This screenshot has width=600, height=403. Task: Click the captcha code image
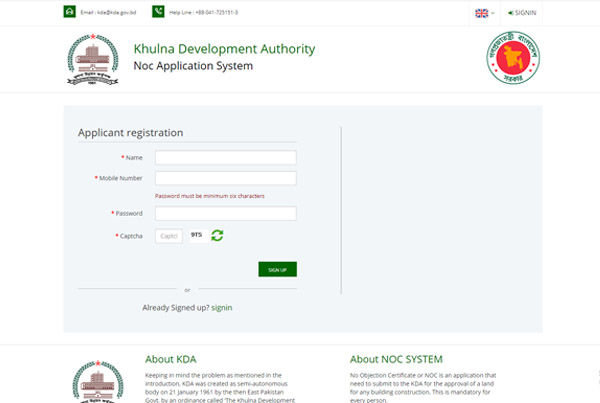pyautogui.click(x=198, y=235)
